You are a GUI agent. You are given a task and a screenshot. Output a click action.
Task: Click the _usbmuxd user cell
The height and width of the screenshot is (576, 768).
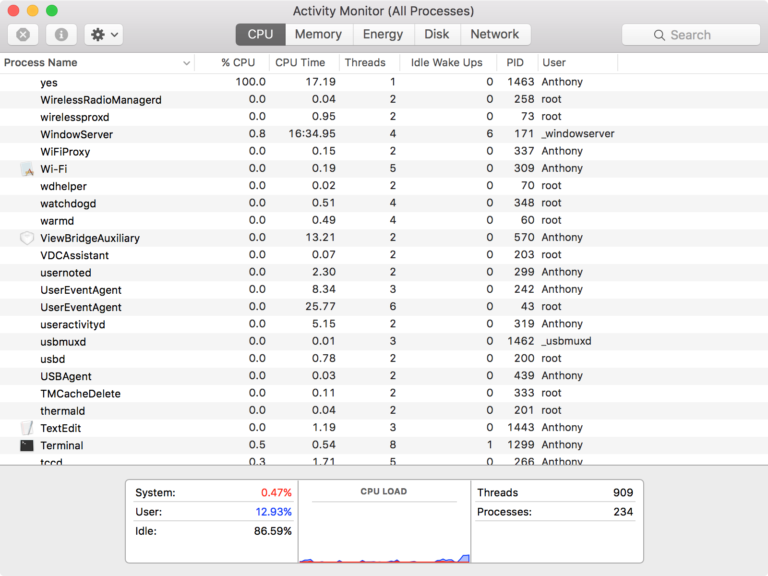pos(566,341)
